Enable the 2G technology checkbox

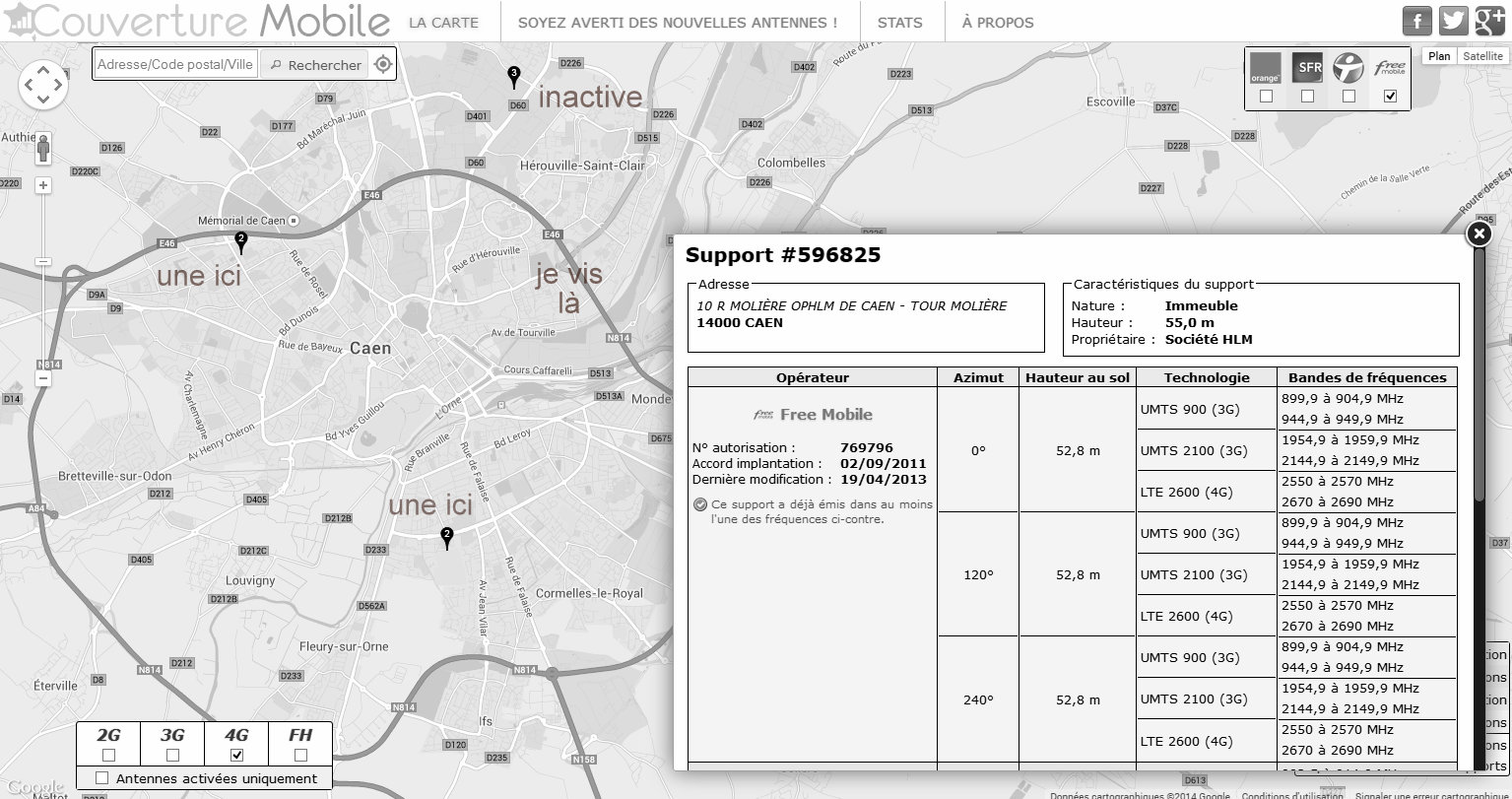point(108,756)
